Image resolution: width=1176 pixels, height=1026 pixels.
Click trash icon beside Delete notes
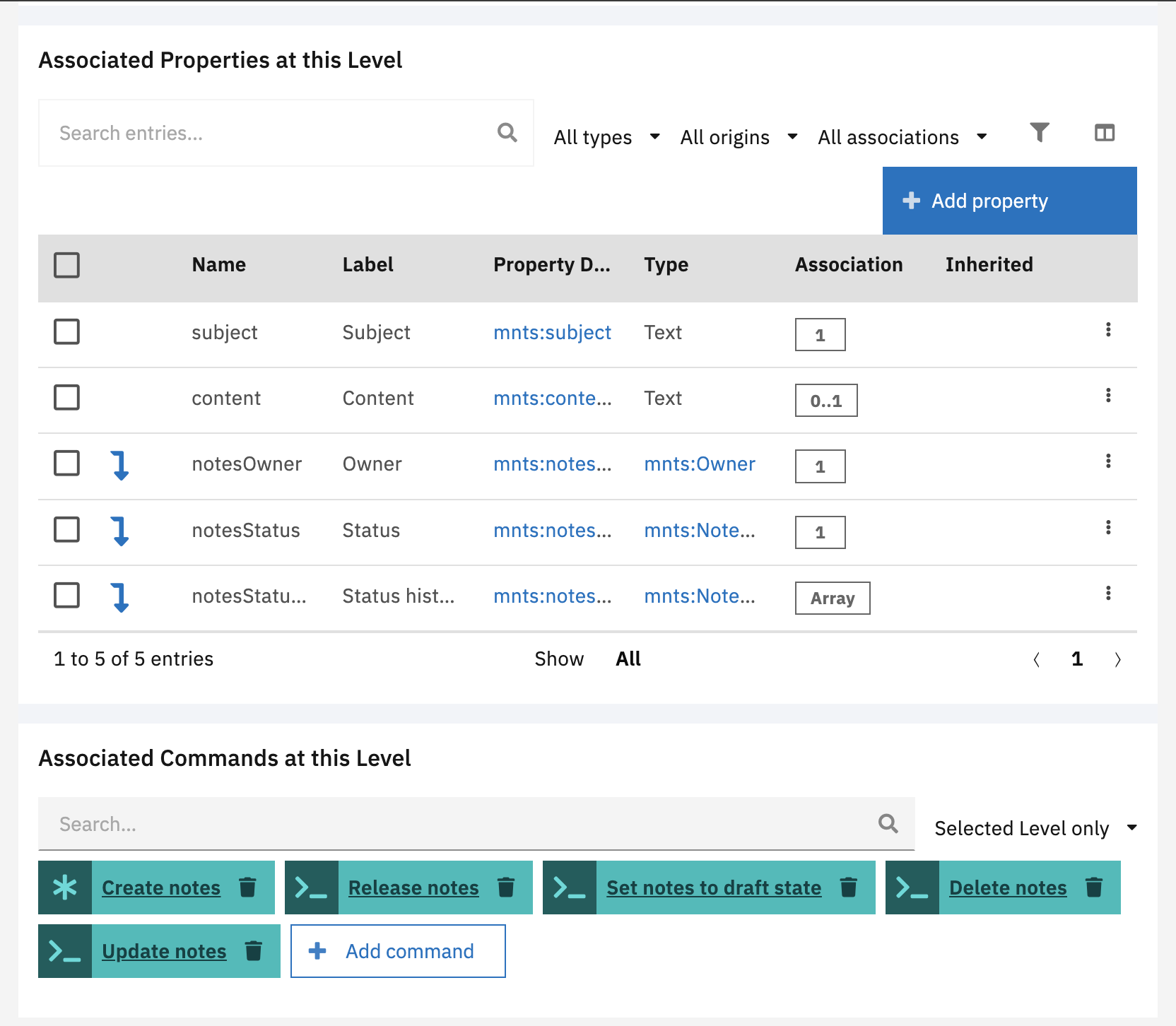(1093, 887)
